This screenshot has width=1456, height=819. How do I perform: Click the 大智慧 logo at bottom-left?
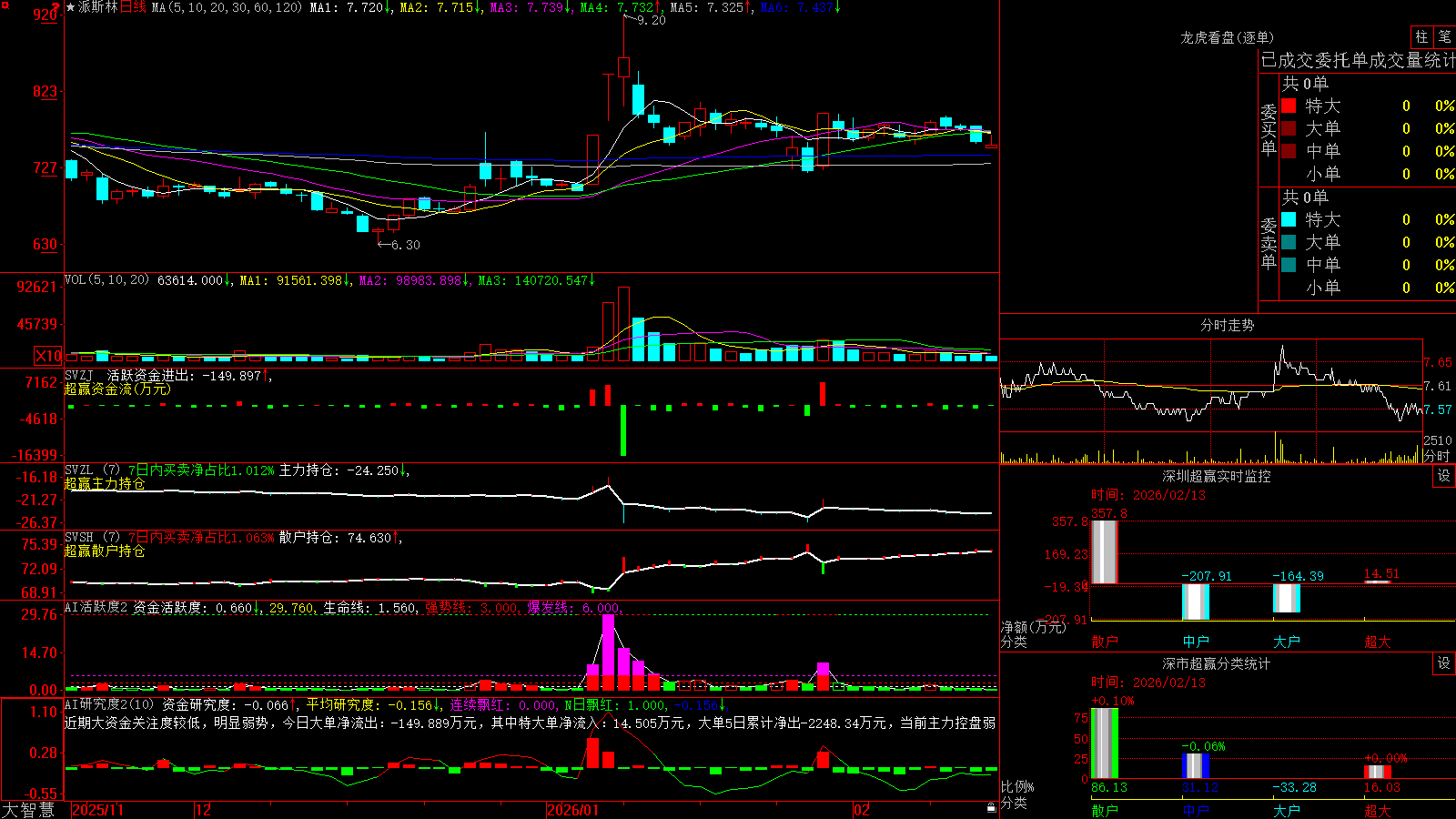(x=28, y=810)
